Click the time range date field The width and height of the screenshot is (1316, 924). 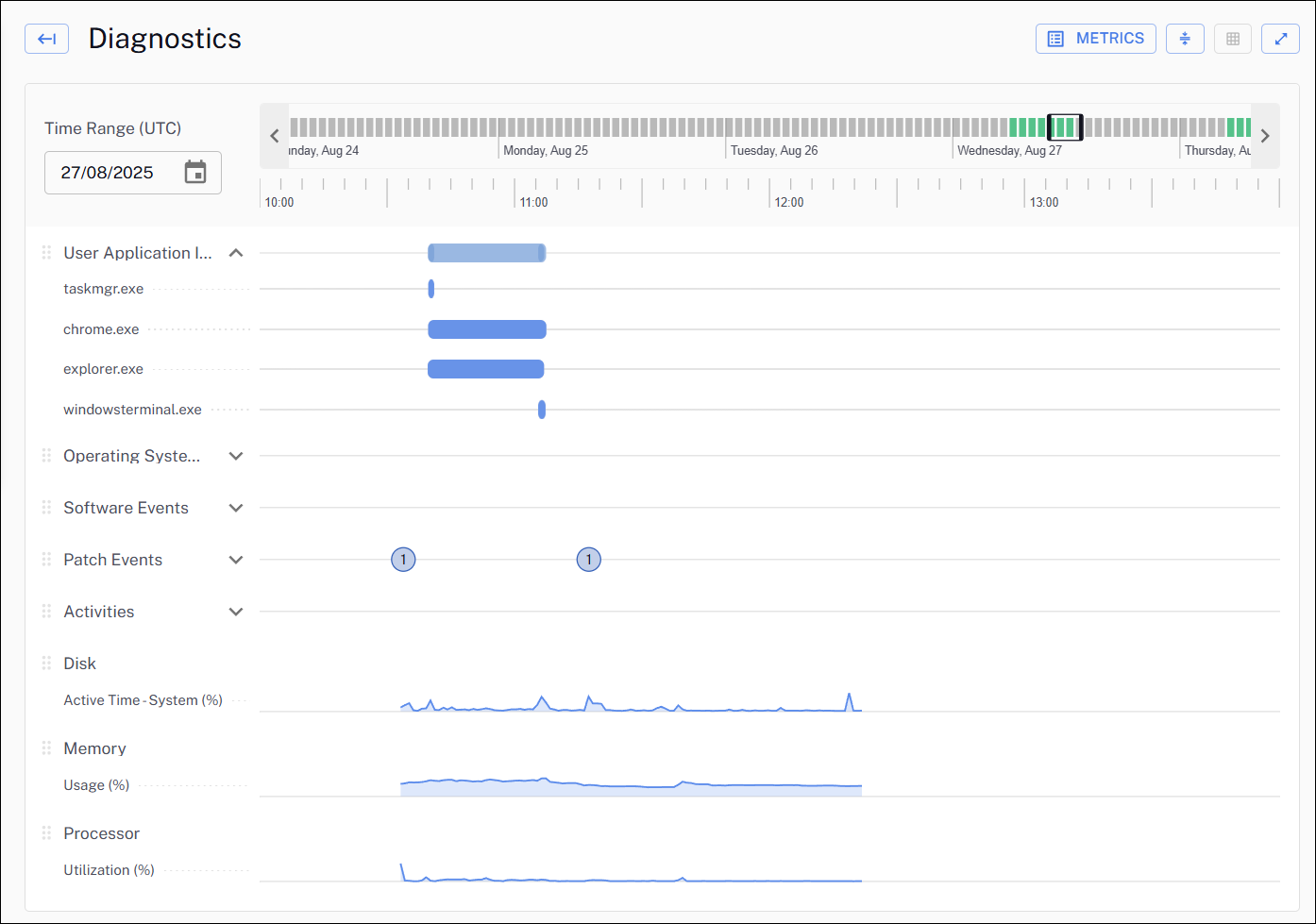point(109,173)
